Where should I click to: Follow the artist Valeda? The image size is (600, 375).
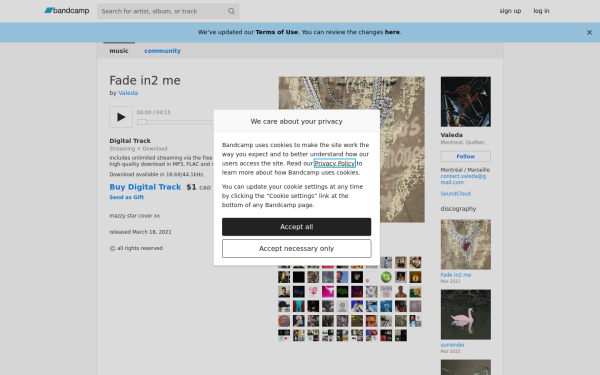[465, 156]
